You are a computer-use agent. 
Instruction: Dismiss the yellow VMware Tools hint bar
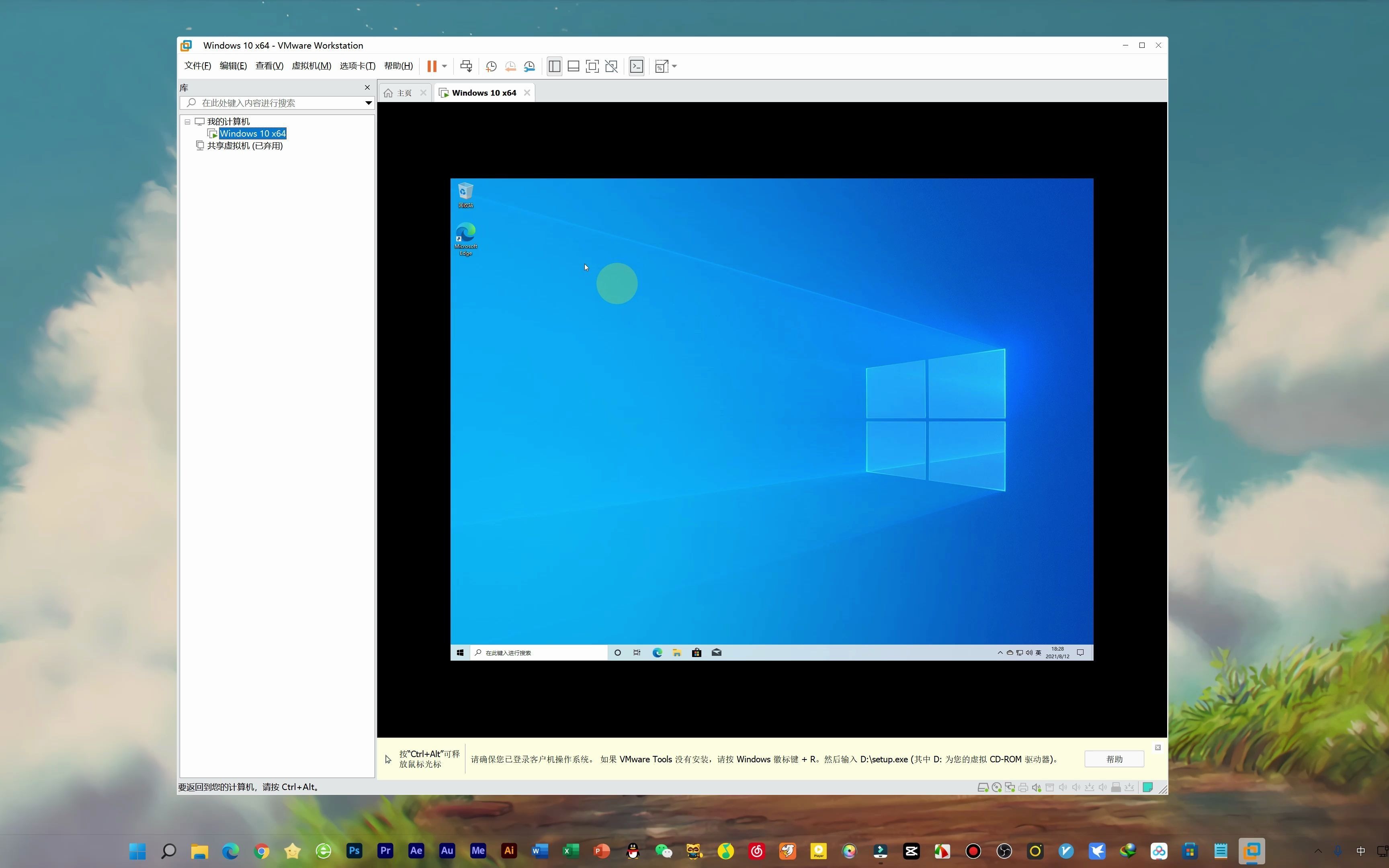pyautogui.click(x=1157, y=747)
